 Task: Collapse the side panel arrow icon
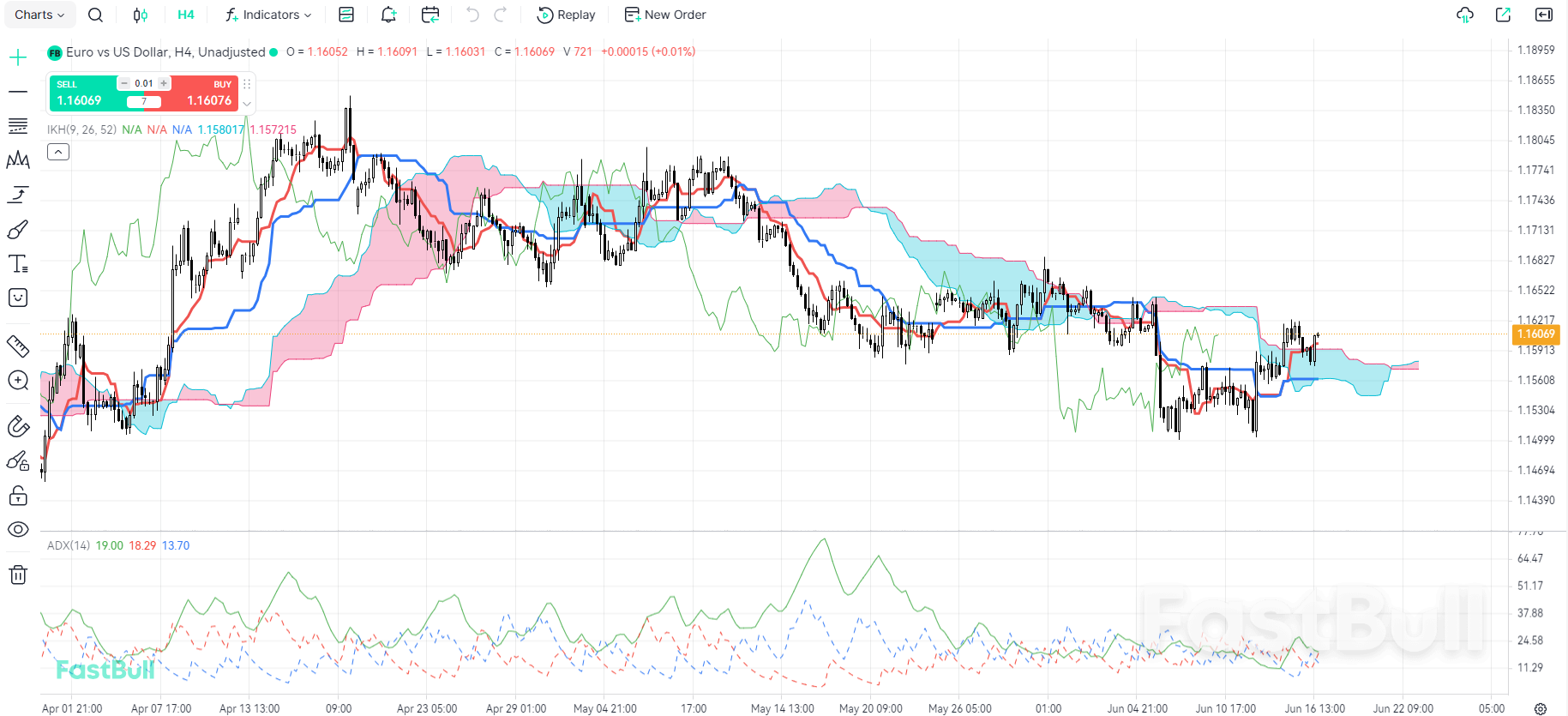[1544, 15]
